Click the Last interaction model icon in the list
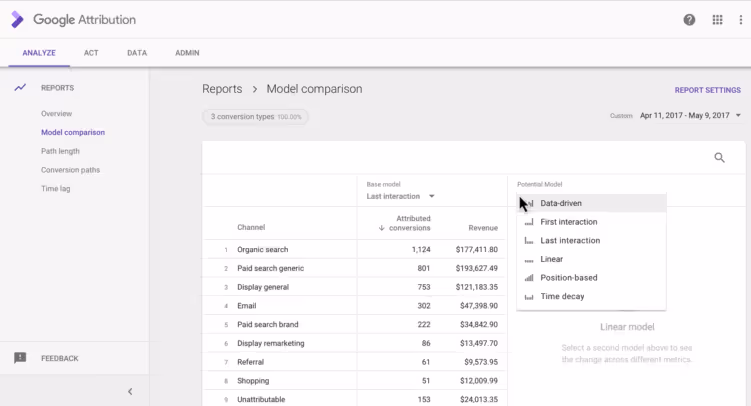The width and height of the screenshot is (751, 406). click(x=529, y=241)
